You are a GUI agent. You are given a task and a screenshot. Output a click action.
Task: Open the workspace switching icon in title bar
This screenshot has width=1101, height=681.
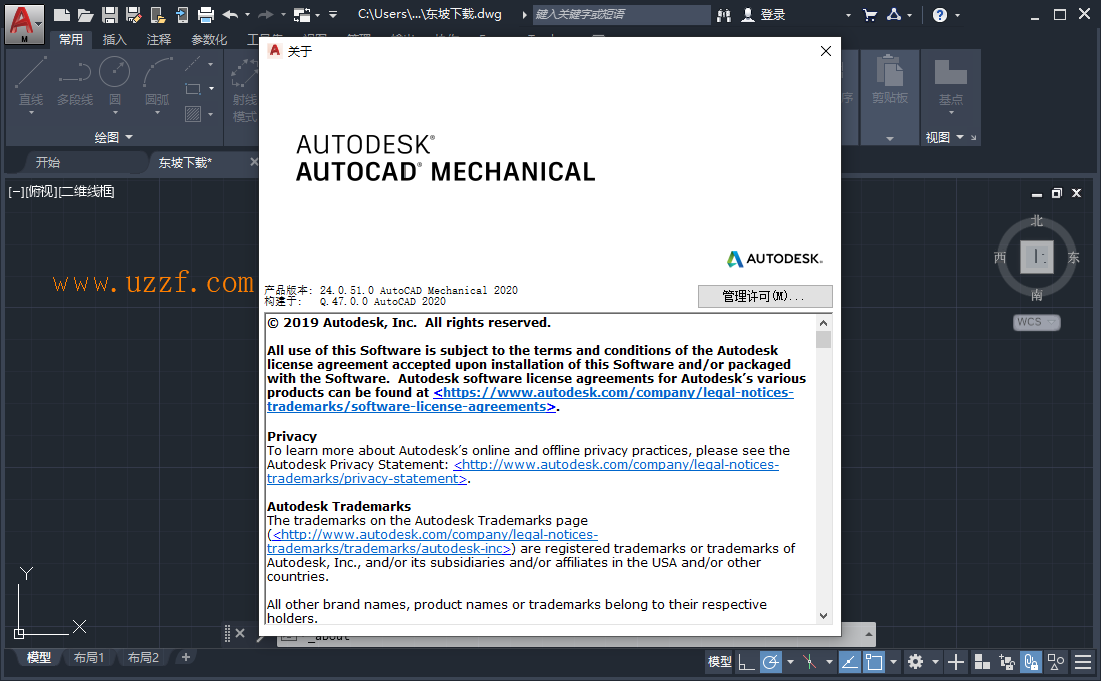pos(302,14)
